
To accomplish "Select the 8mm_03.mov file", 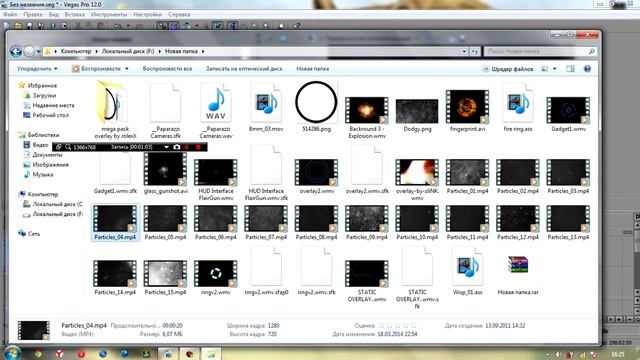I will click(266, 107).
